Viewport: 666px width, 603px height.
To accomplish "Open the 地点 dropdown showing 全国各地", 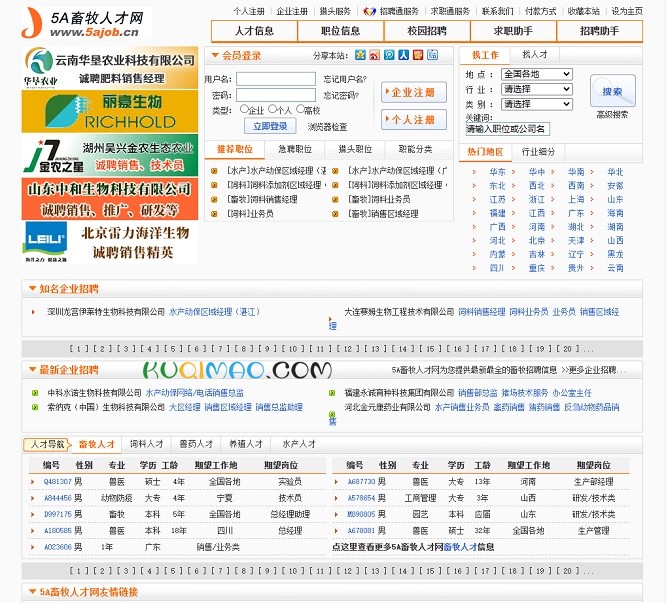I will click(537, 74).
